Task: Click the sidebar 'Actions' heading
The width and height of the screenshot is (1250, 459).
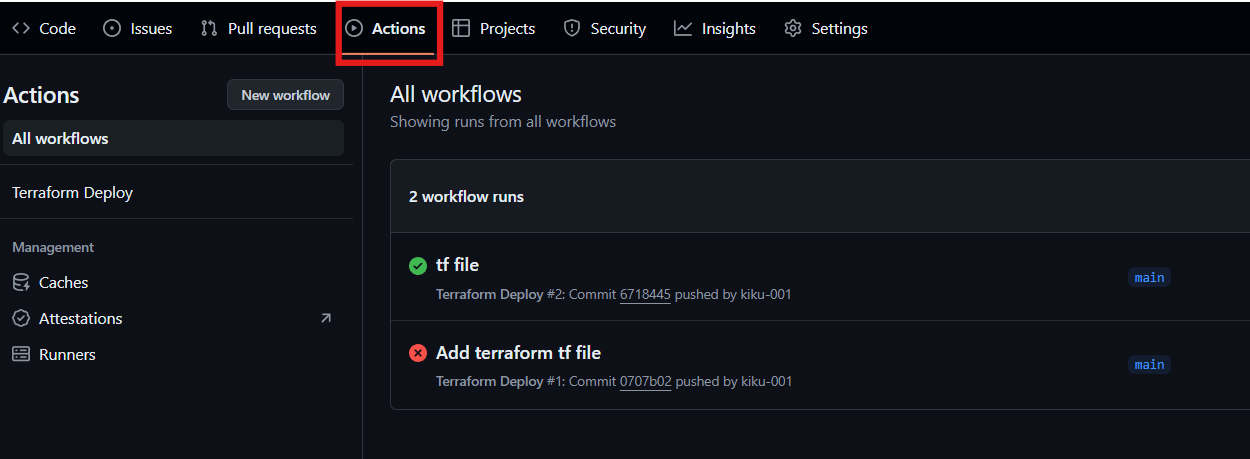Action: (x=41, y=95)
